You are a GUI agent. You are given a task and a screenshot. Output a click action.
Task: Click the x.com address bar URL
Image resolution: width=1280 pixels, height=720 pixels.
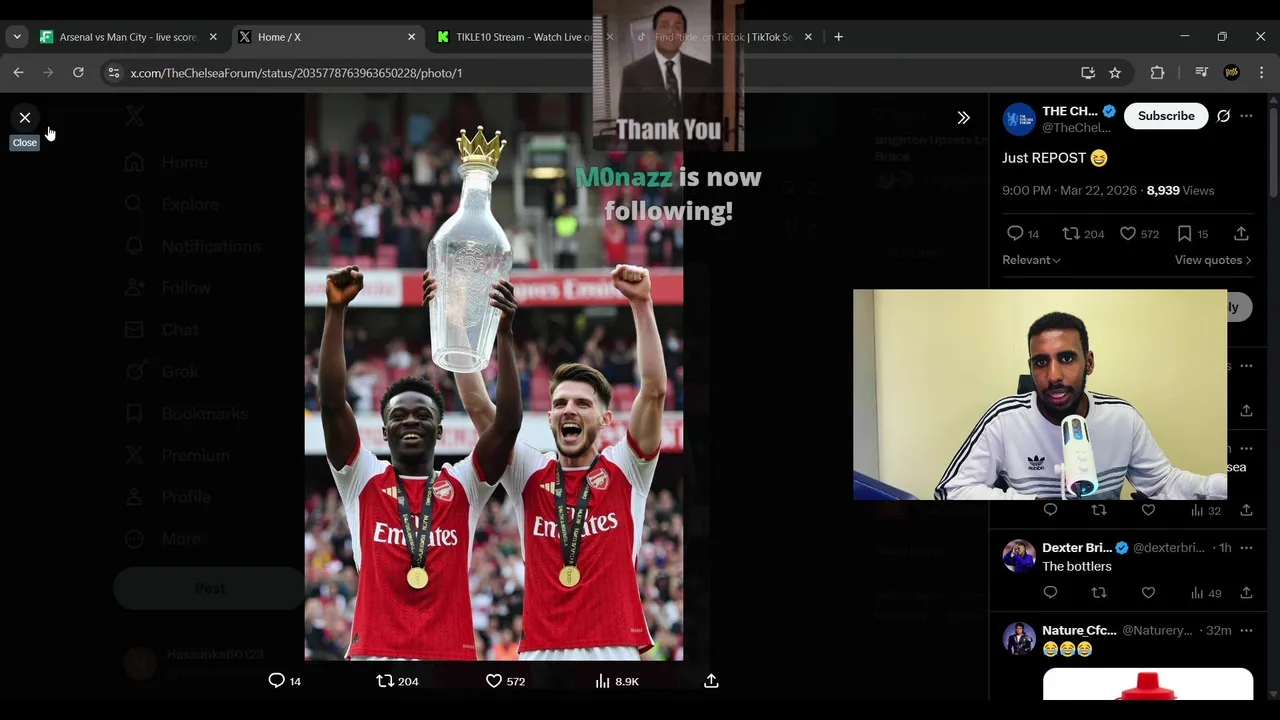pos(296,73)
